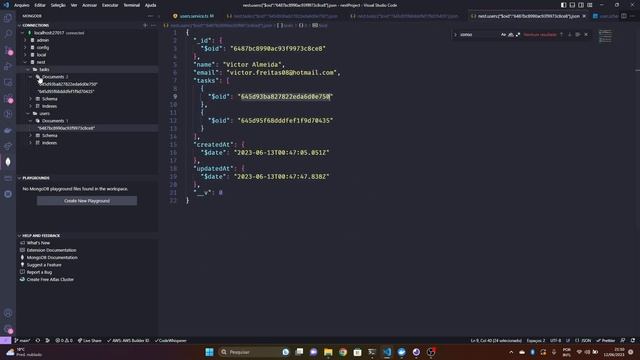Viewport: 640px width, 360px height.
Task: Open customize layout icon in the title bar
Action: (590, 5)
